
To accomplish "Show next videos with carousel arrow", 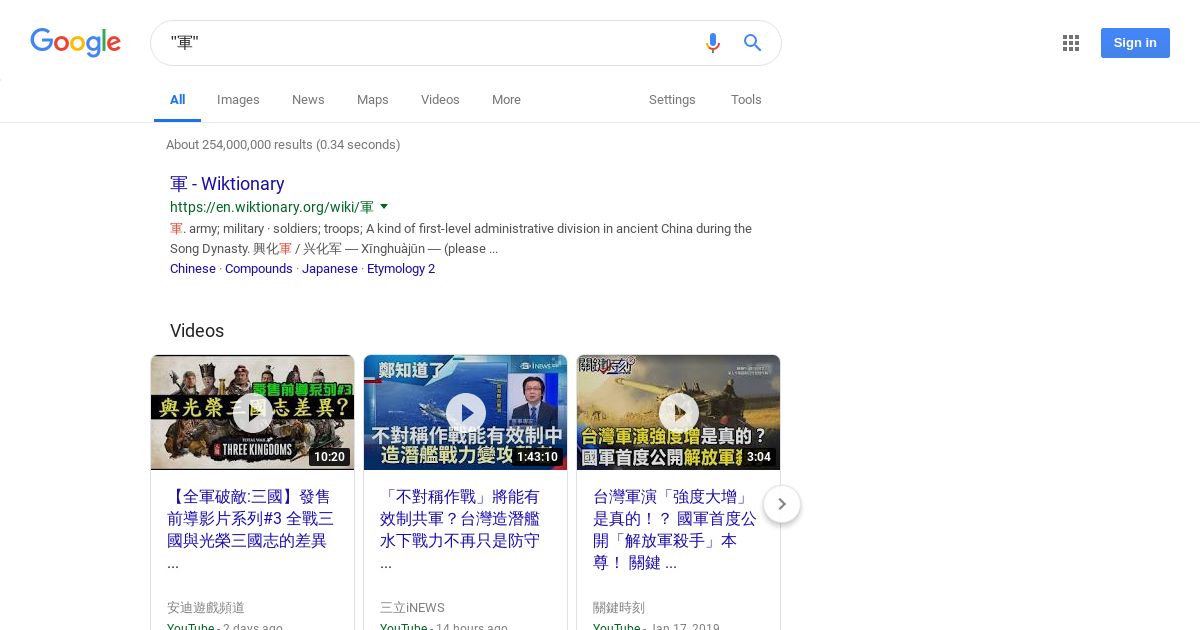I will pos(782,504).
